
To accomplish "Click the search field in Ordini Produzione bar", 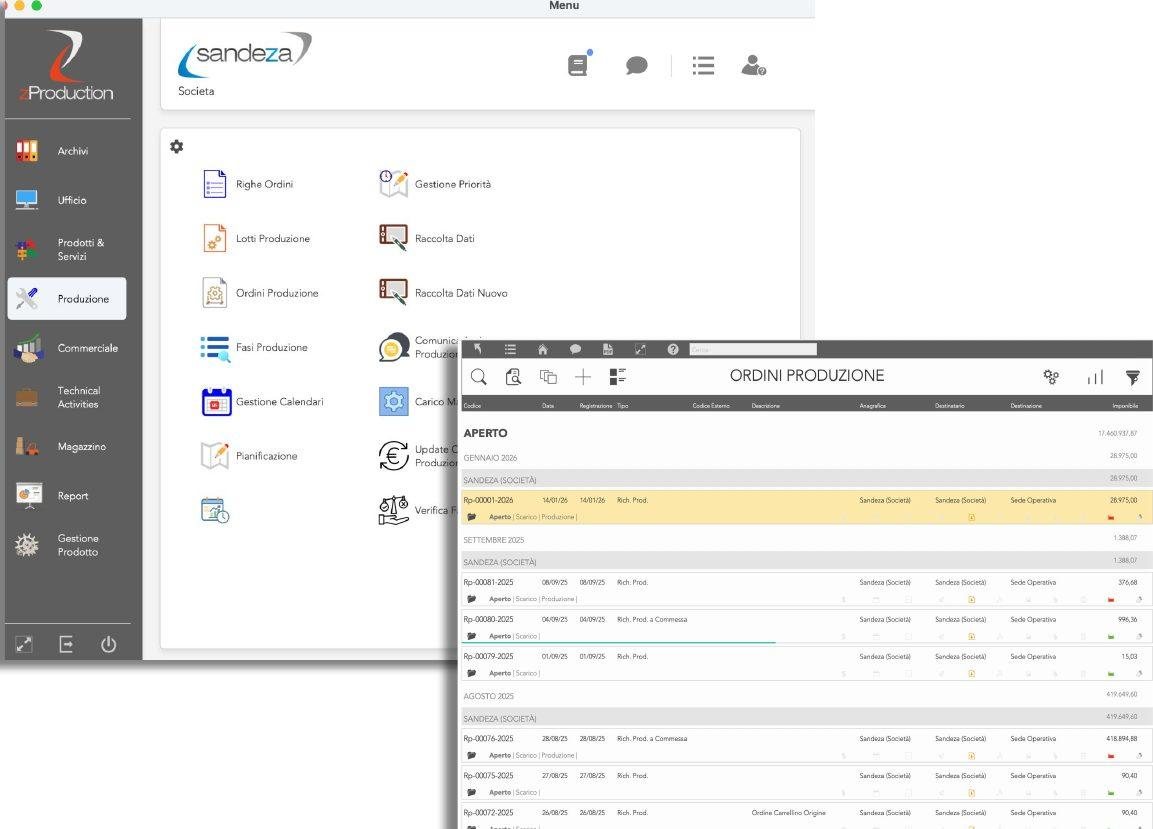I will coord(753,349).
